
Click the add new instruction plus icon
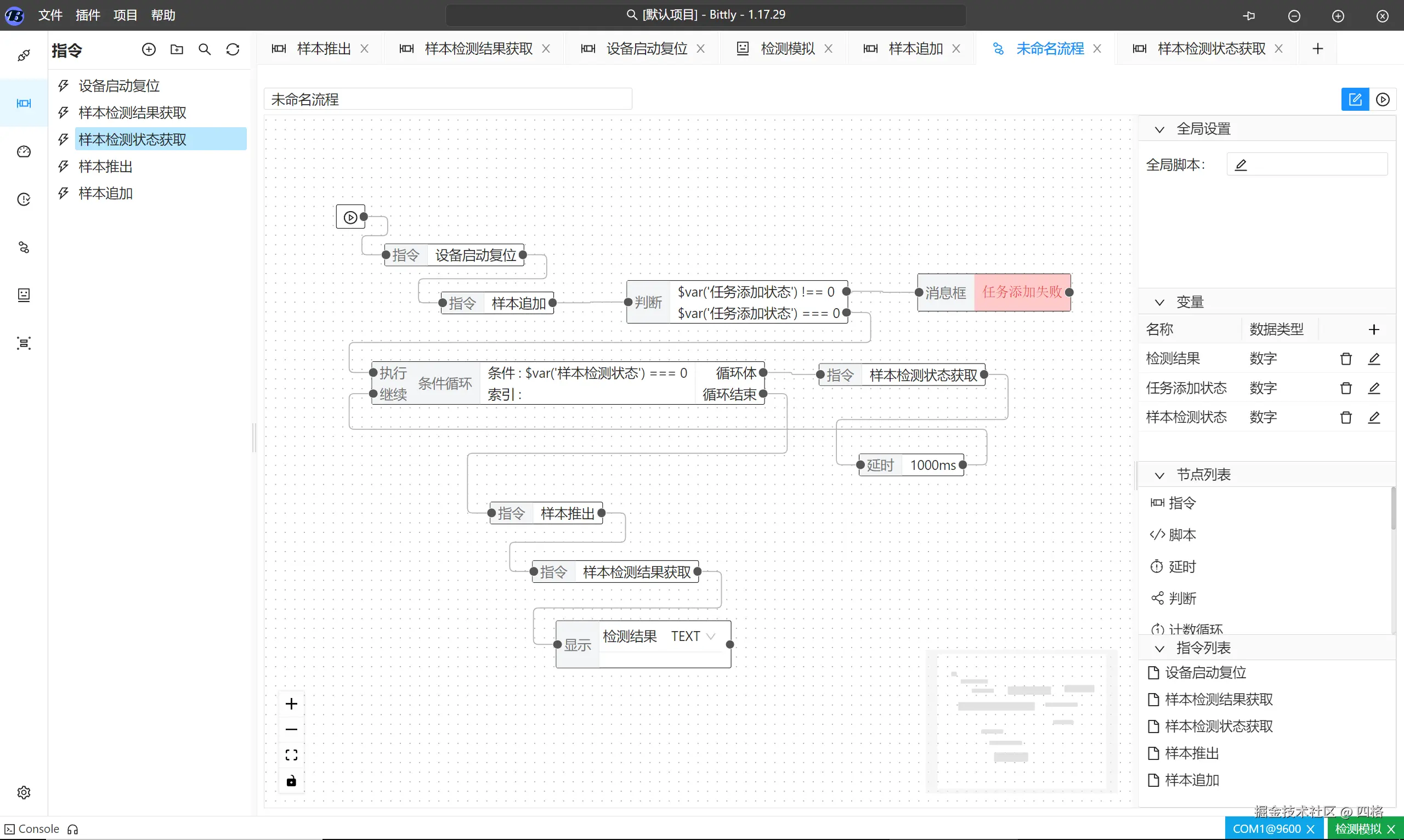point(149,50)
